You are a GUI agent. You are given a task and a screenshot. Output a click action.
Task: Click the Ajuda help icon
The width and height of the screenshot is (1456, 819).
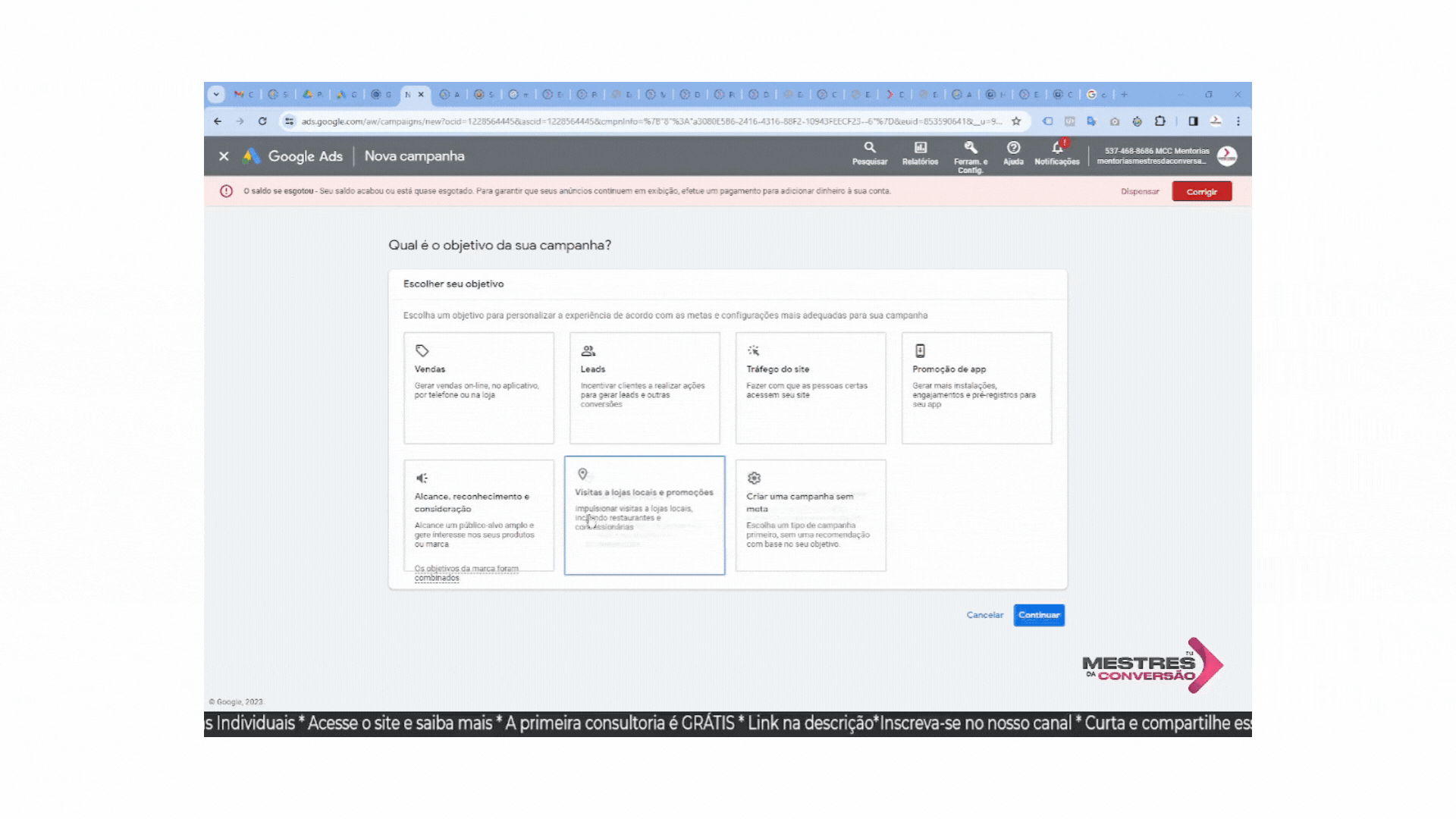click(x=1013, y=148)
